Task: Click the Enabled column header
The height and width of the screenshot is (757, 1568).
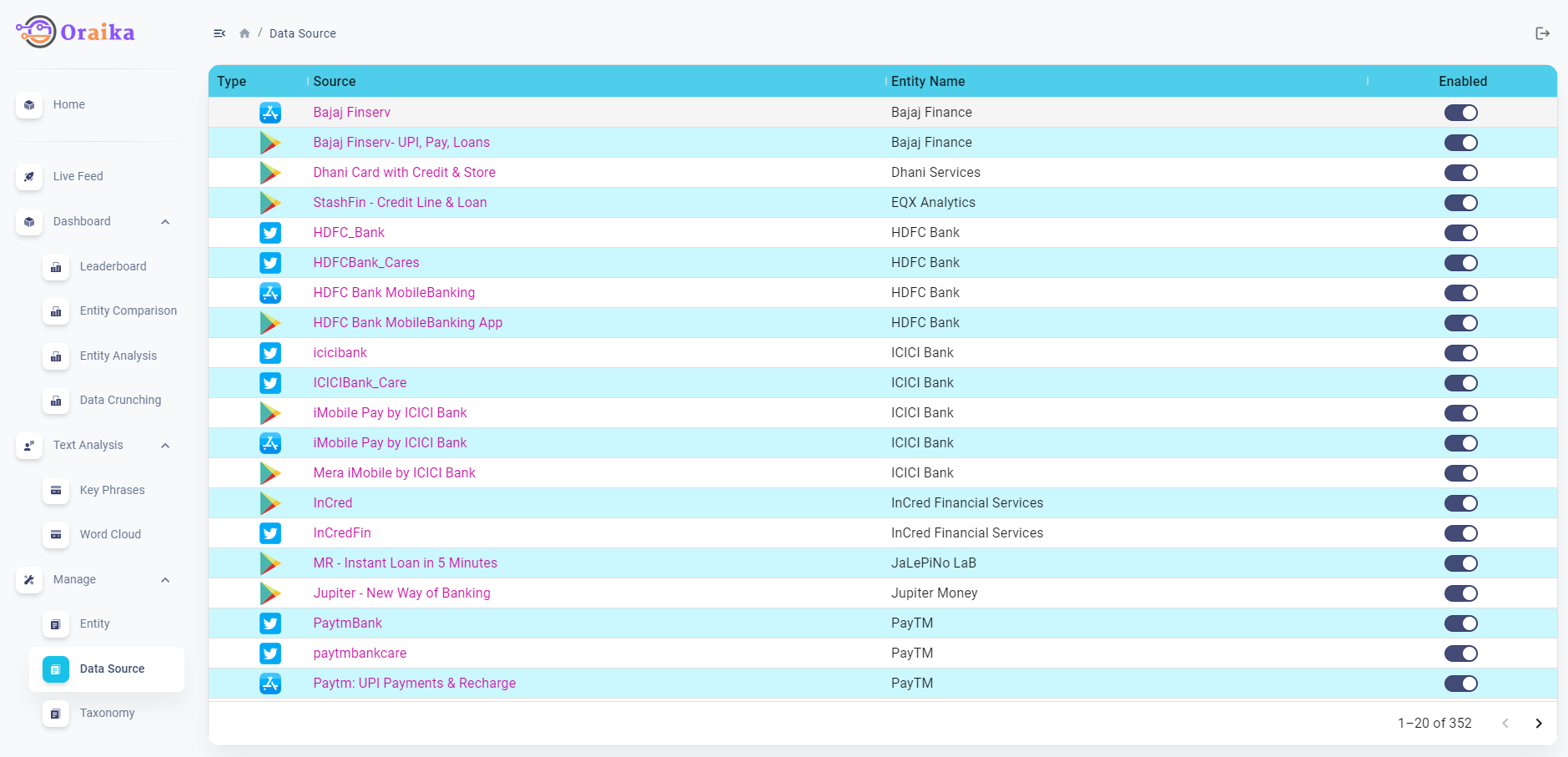Action: (x=1463, y=81)
